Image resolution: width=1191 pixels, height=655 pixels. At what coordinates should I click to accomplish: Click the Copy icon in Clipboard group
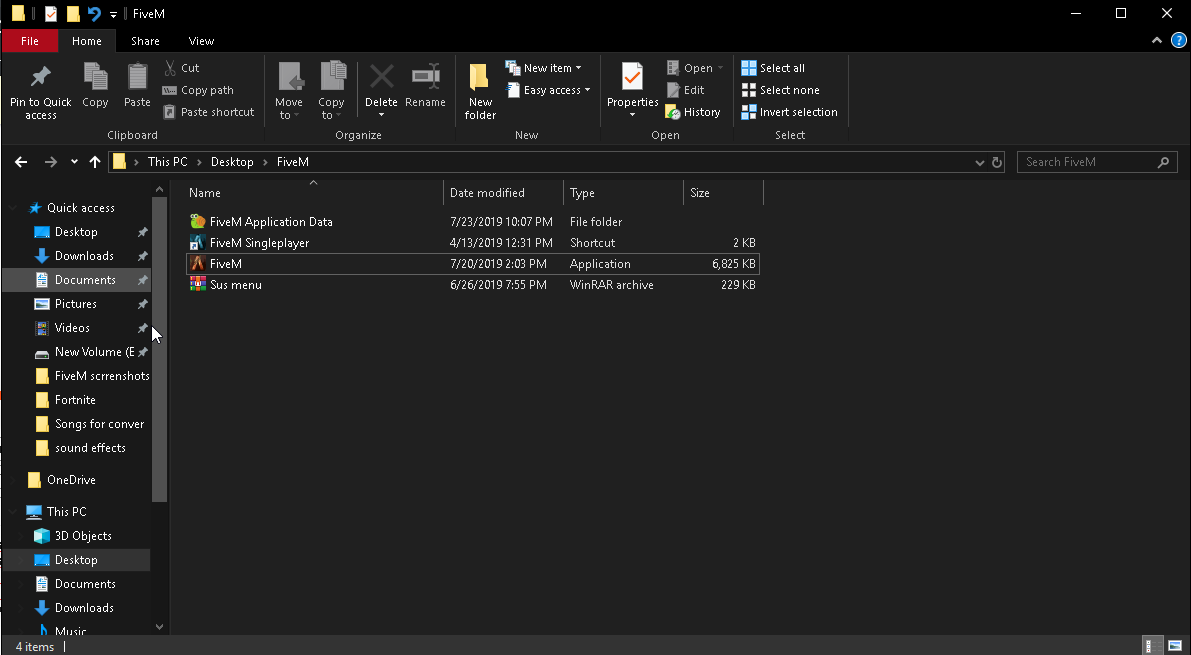[95, 78]
